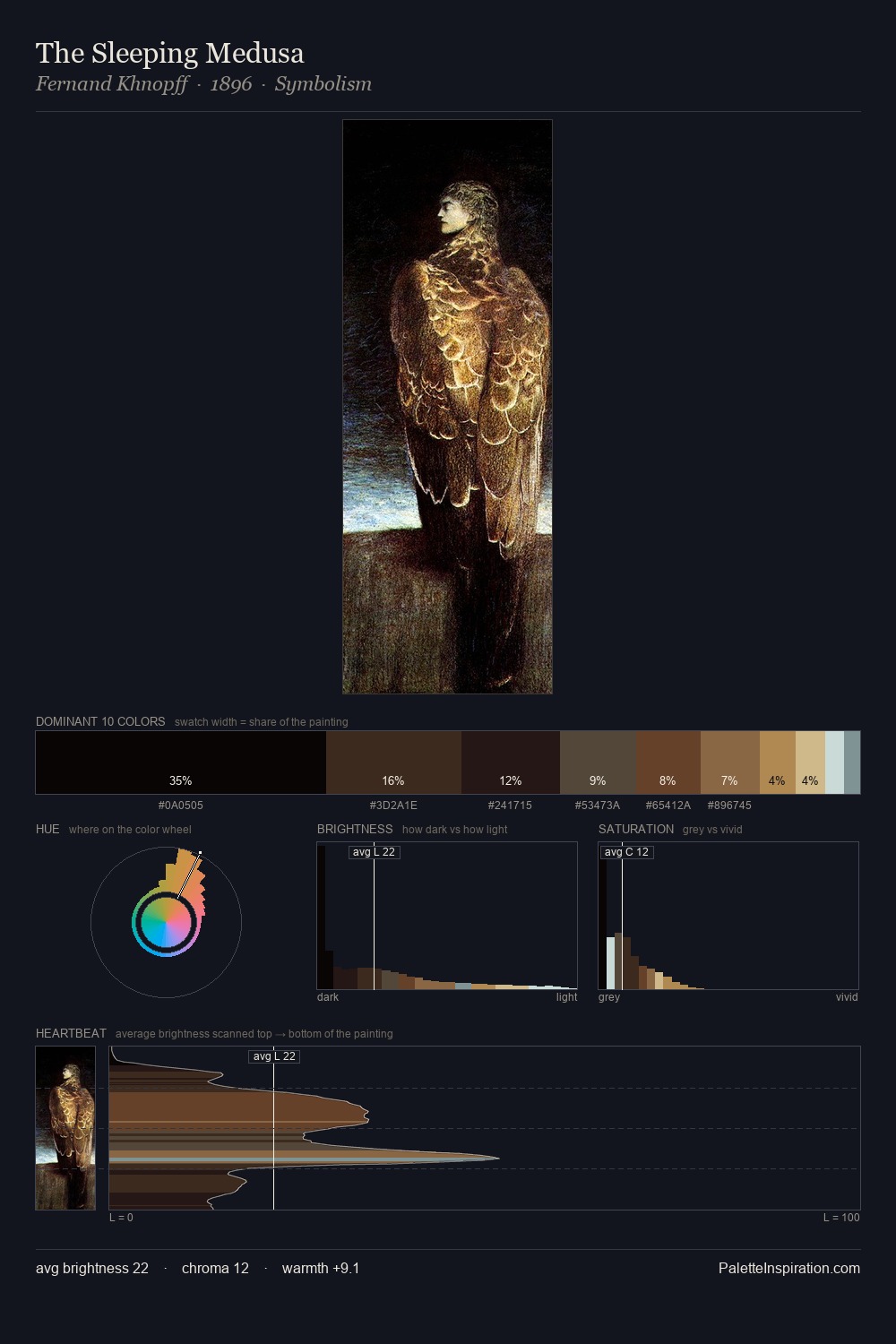Image resolution: width=896 pixels, height=1344 pixels.
Task: Click the 'SATURATION' section heading
Action: pos(636,829)
